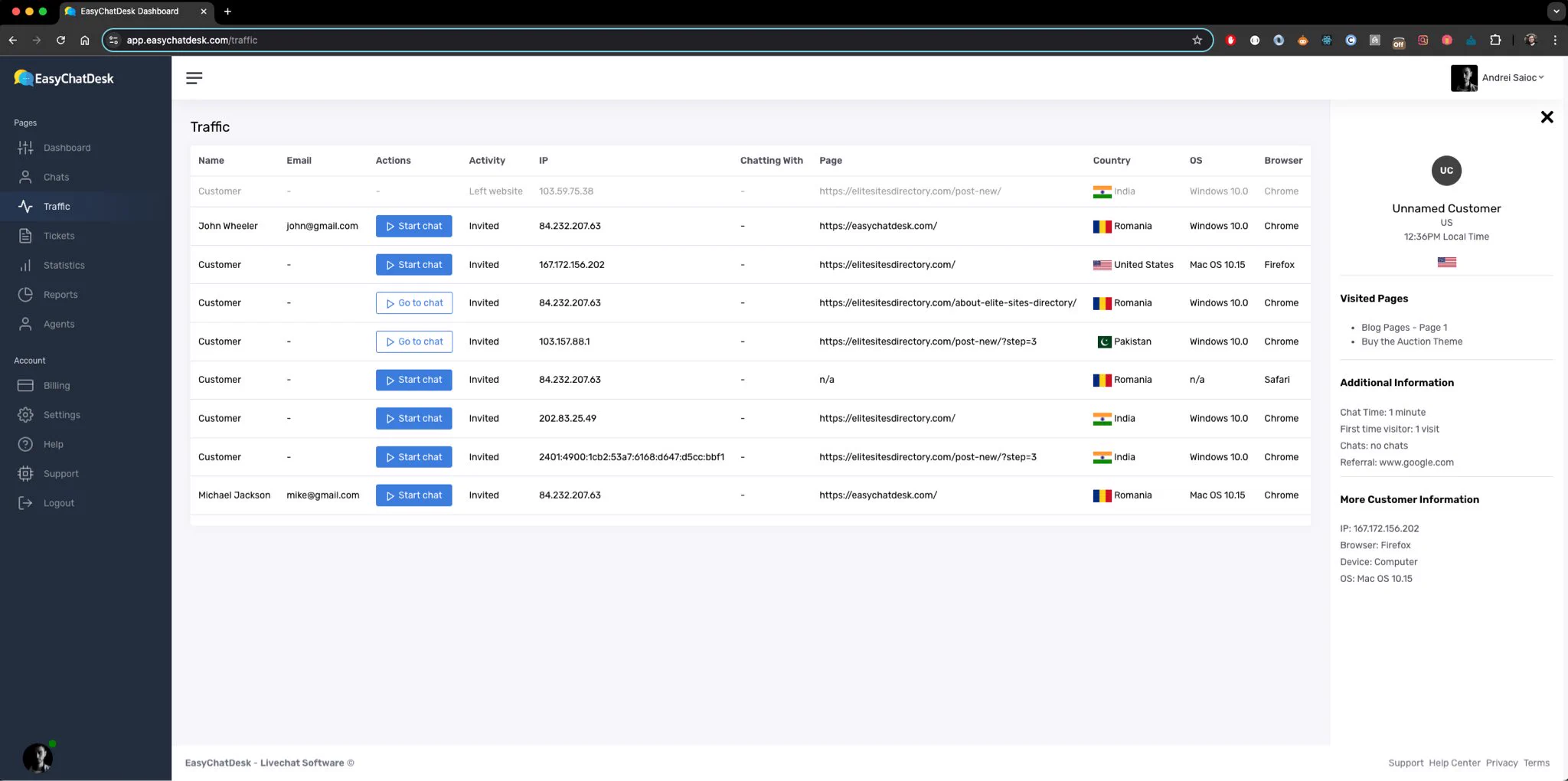Click the EasyChatDesk logo
Viewport: 1568px width, 781px height.
[64, 78]
